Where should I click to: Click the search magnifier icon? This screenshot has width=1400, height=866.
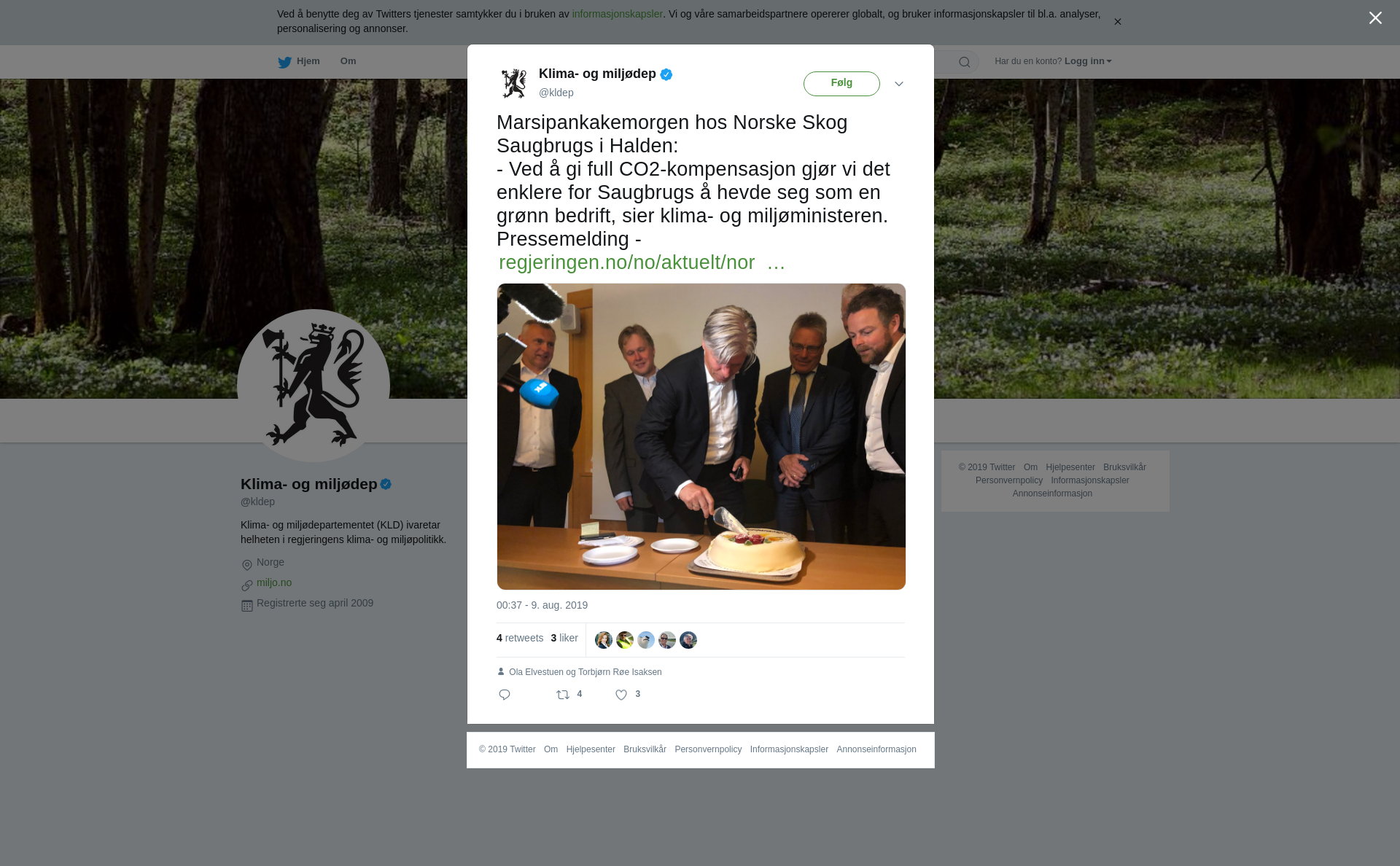(x=965, y=62)
